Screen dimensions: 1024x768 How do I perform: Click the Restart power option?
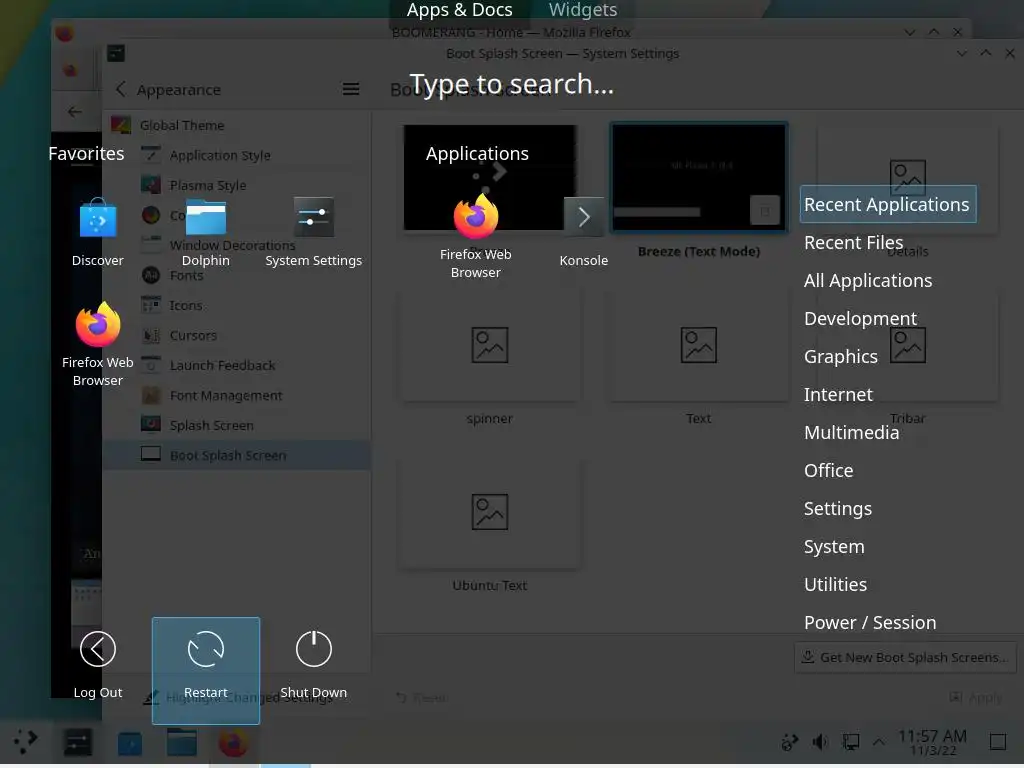(206, 671)
